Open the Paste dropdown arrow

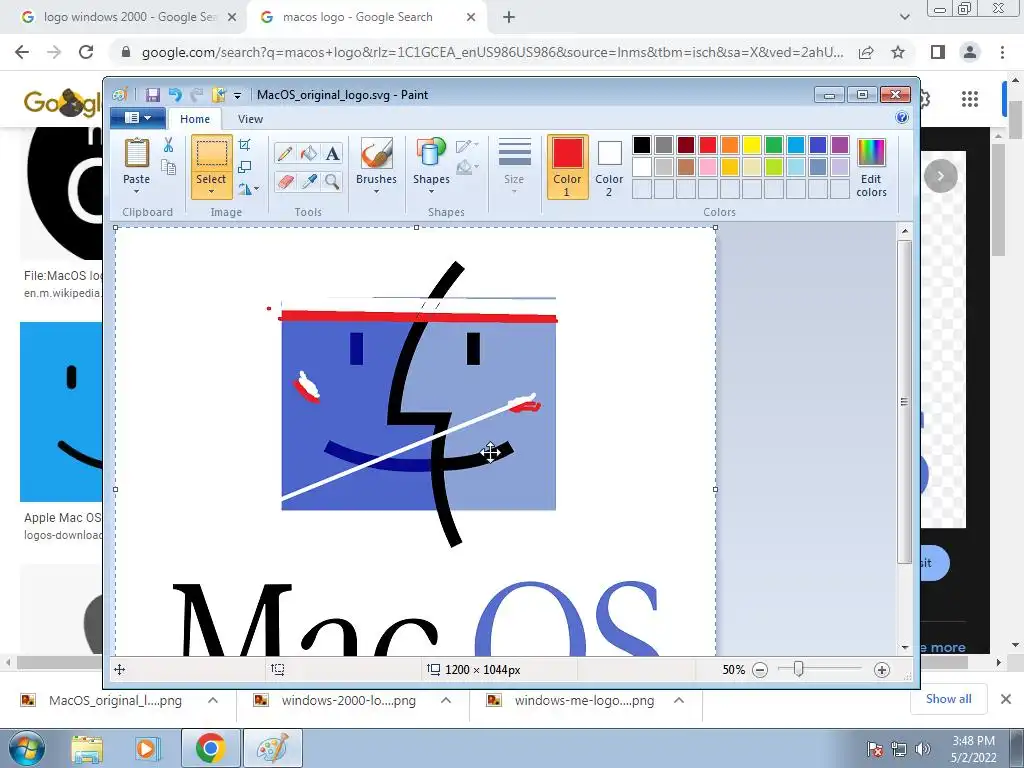136,191
